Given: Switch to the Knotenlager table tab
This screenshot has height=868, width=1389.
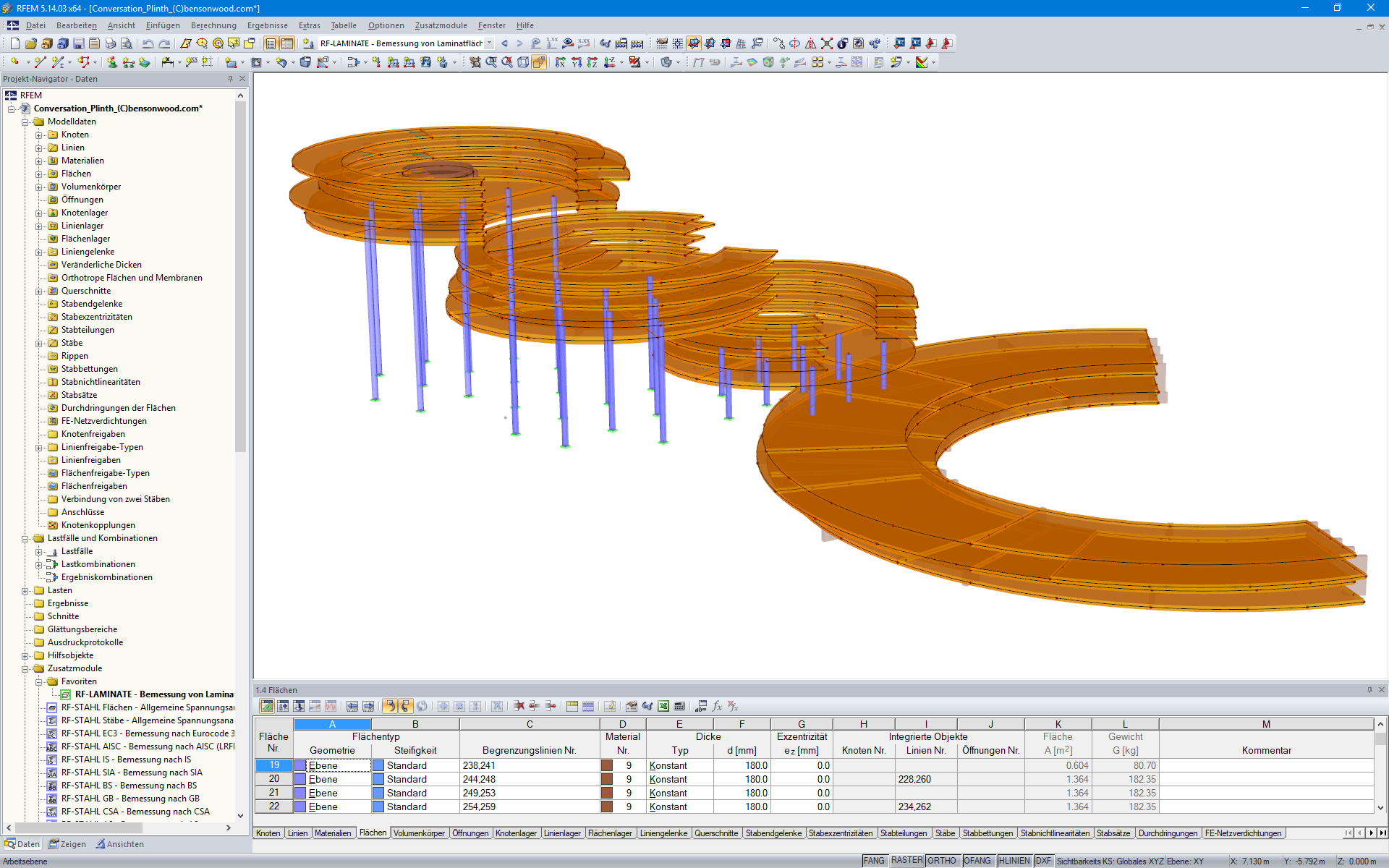Looking at the screenshot, I should coord(516,833).
